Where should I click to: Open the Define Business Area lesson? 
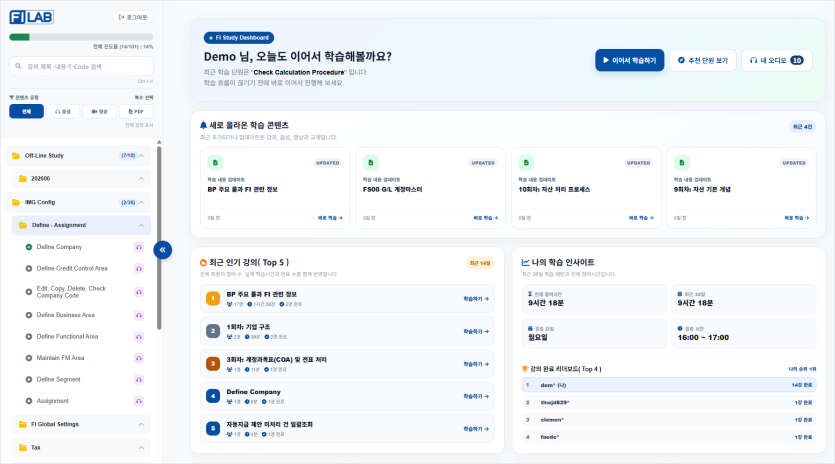coord(66,315)
